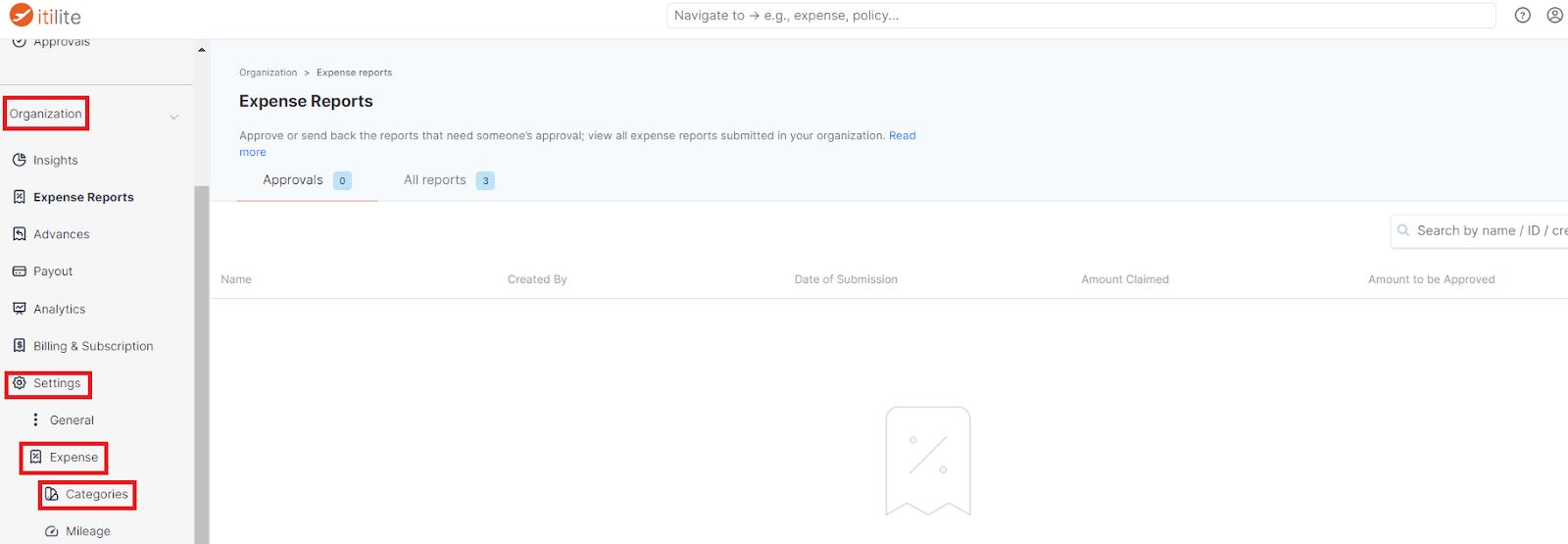Viewport: 1568px width, 544px height.
Task: Click the Mileage gauge icon
Action: (x=52, y=531)
